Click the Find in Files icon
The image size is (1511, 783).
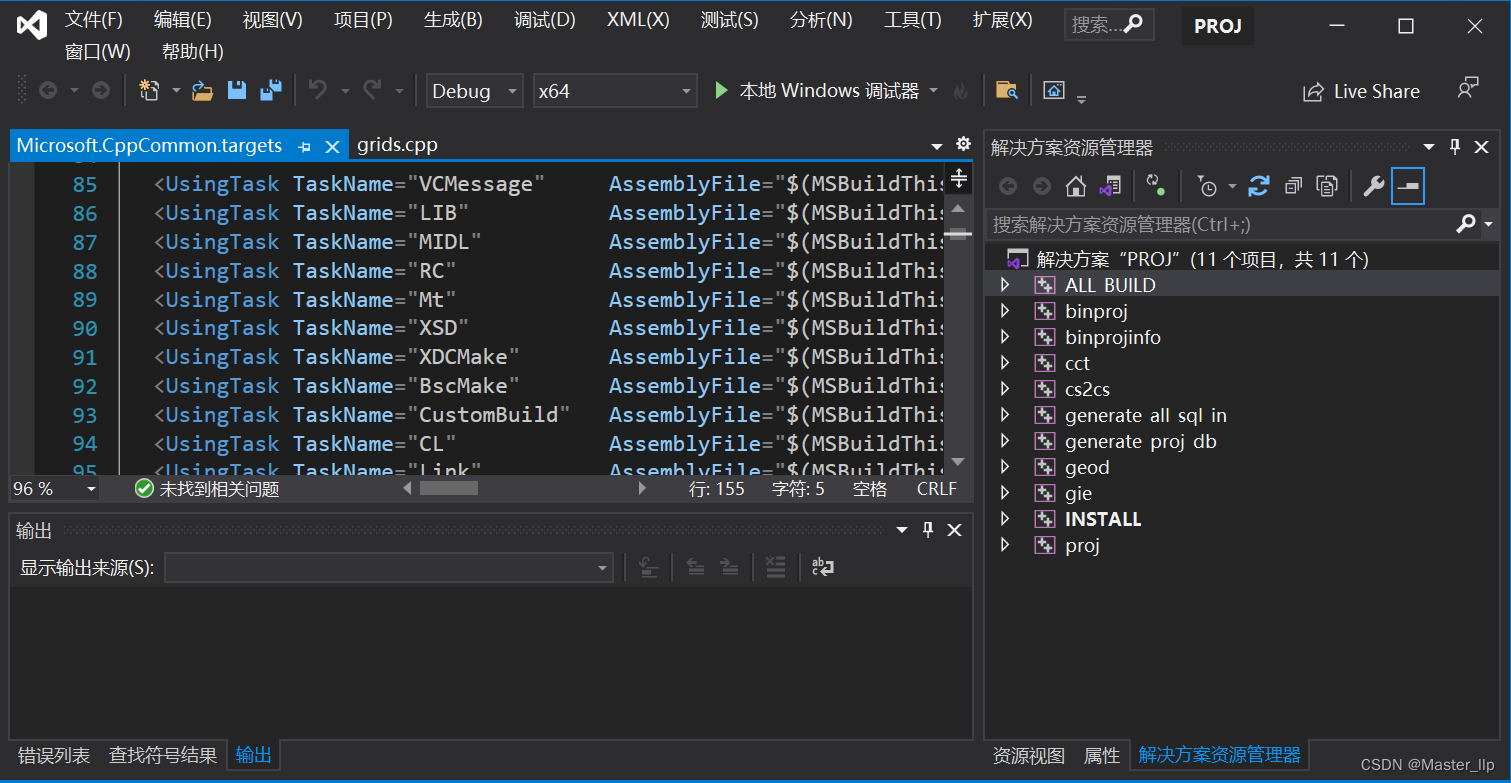1007,91
